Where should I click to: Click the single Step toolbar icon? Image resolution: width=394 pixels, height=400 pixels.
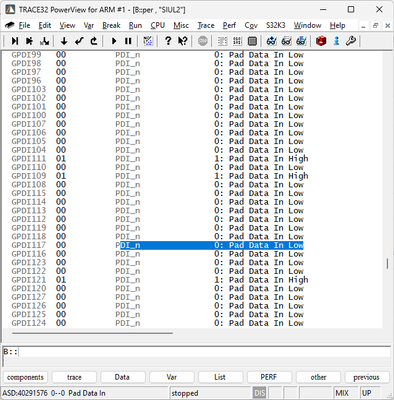(x=15, y=41)
